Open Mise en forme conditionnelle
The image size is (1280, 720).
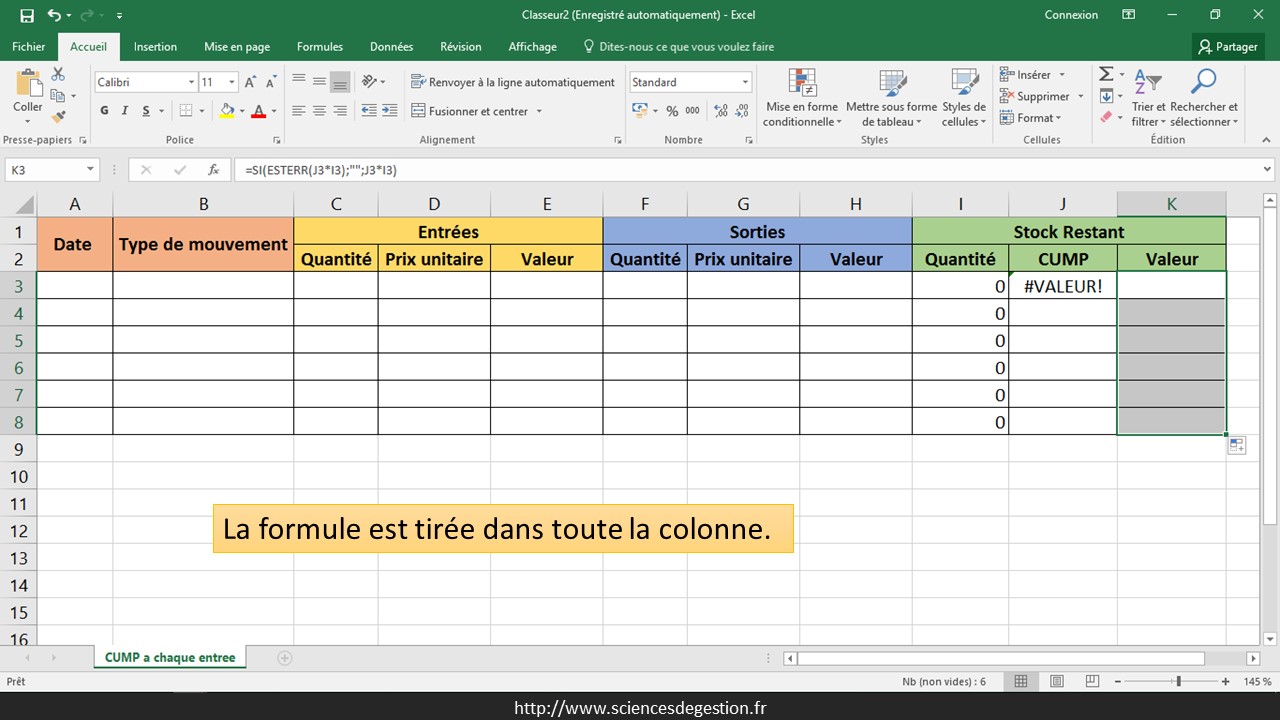[802, 99]
